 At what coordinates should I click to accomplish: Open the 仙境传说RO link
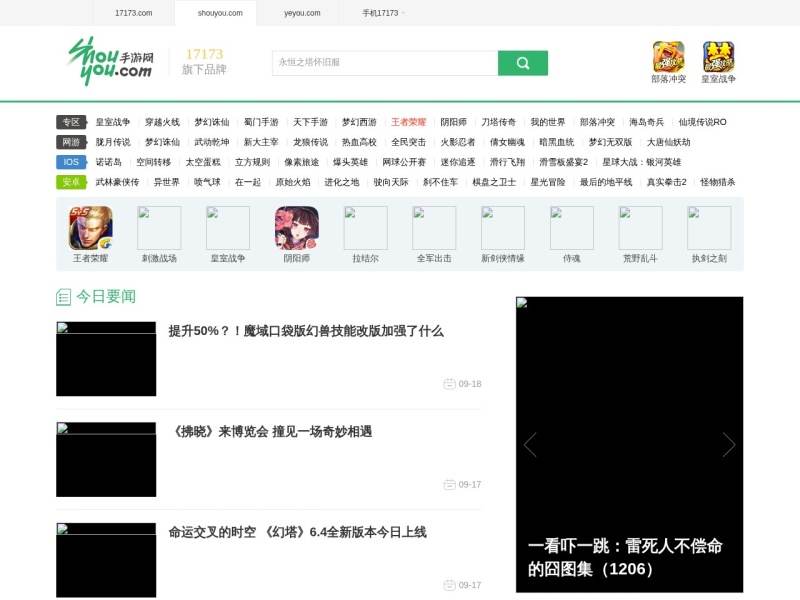[x=702, y=122]
